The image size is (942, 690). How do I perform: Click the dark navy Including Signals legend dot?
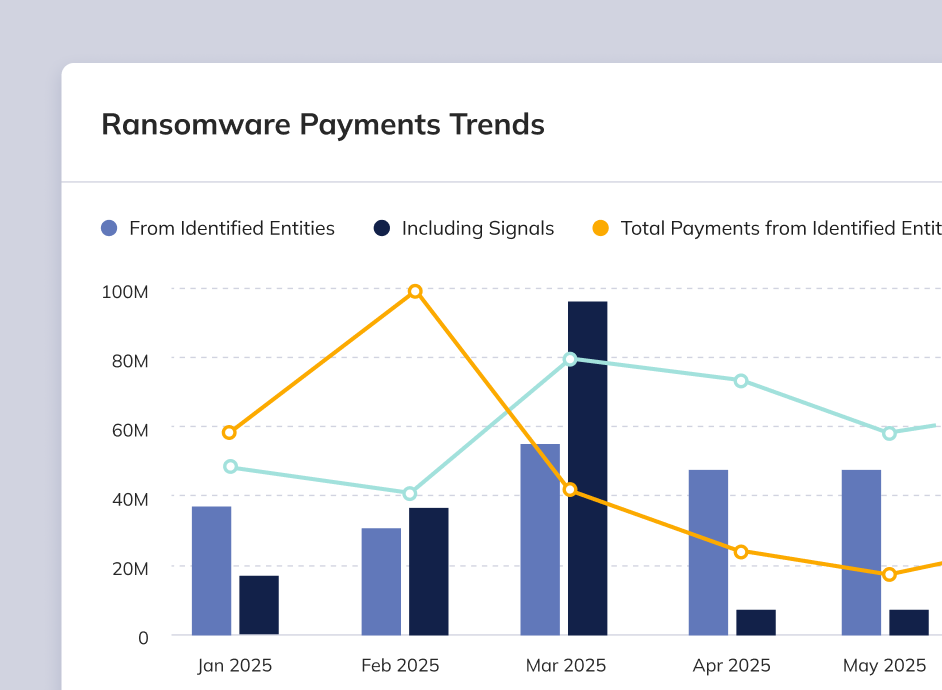point(382,228)
